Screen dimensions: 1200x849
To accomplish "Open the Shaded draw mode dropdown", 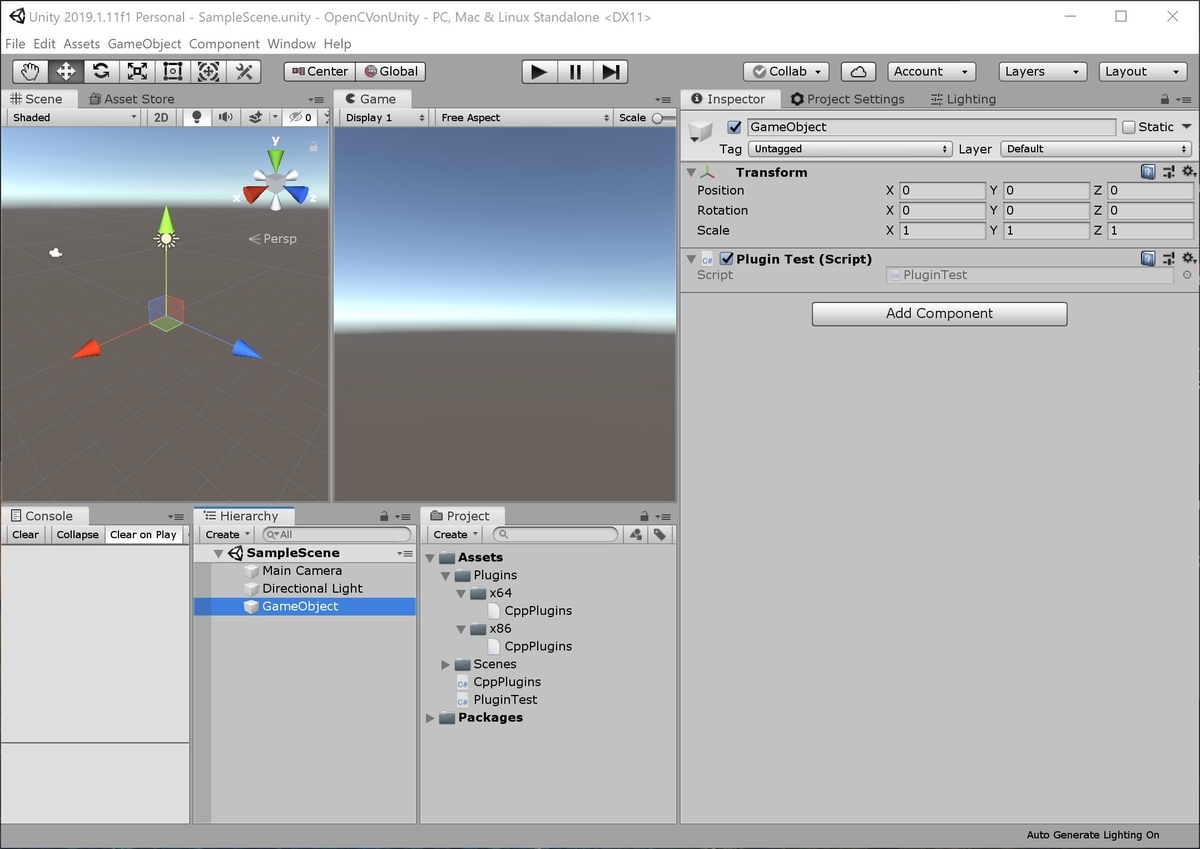I will coord(75,117).
